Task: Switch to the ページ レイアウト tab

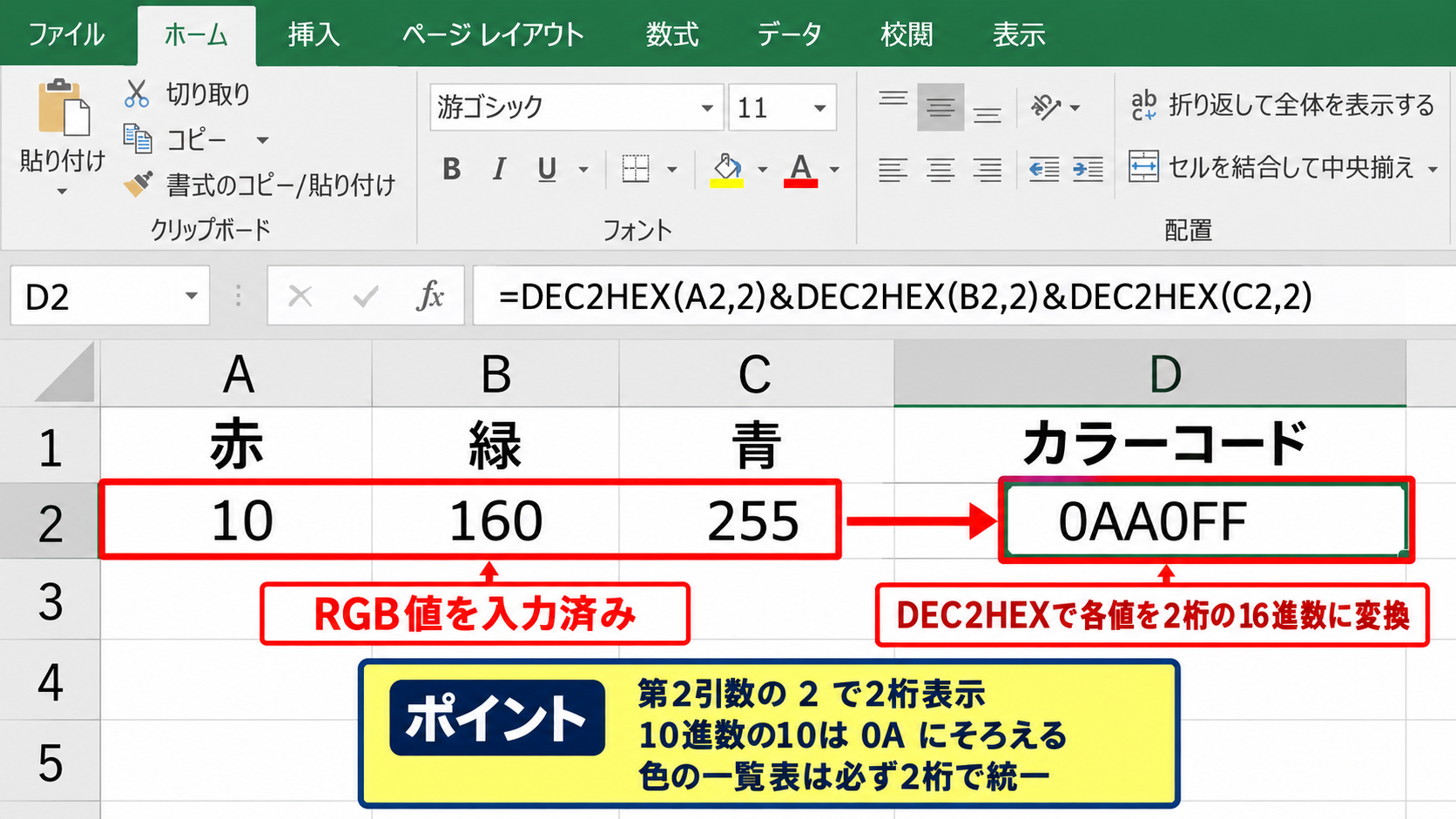Action: pos(493,35)
